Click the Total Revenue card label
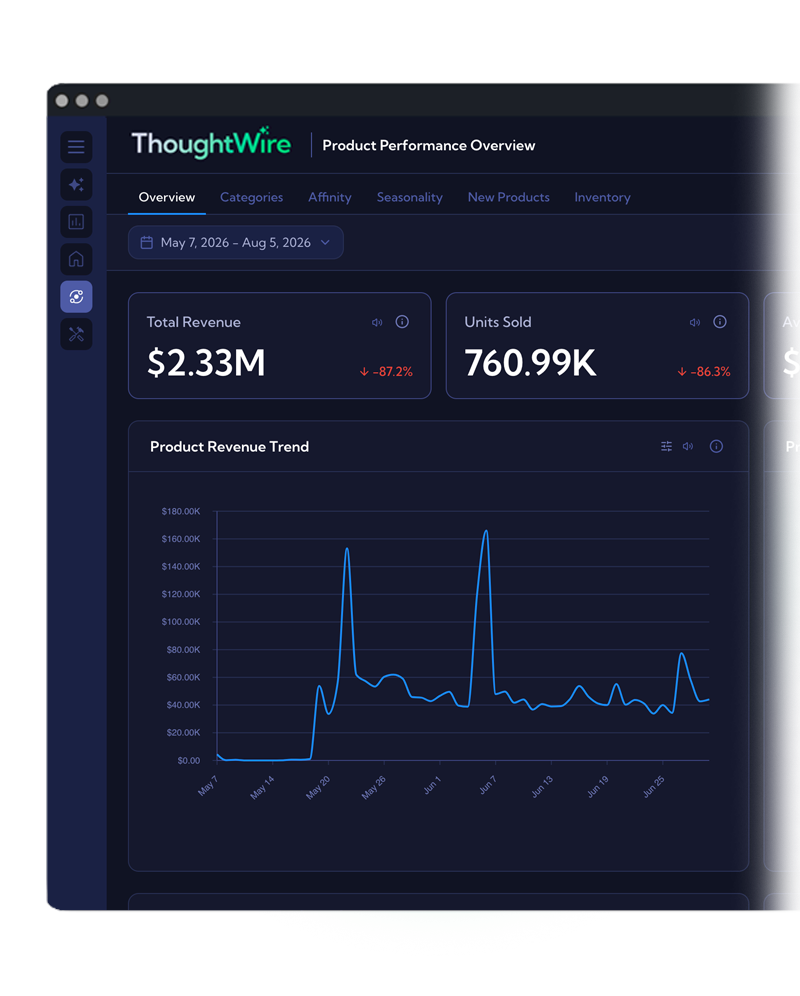Viewport: 800px width, 996px height. pos(194,322)
